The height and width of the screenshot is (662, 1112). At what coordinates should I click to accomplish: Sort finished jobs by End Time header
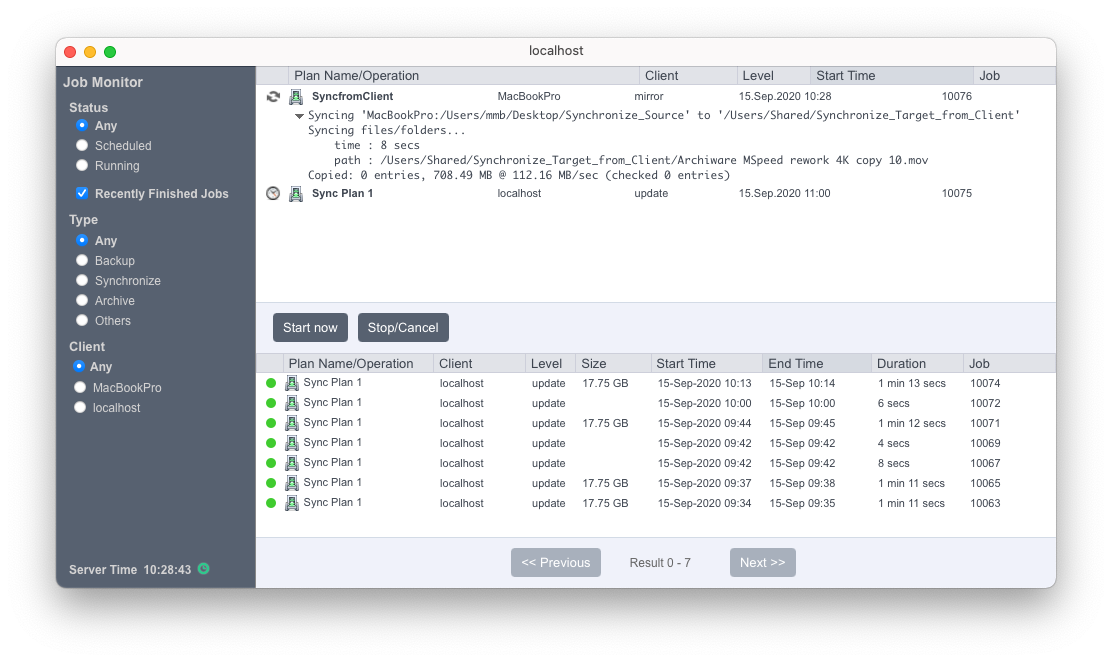click(x=816, y=364)
